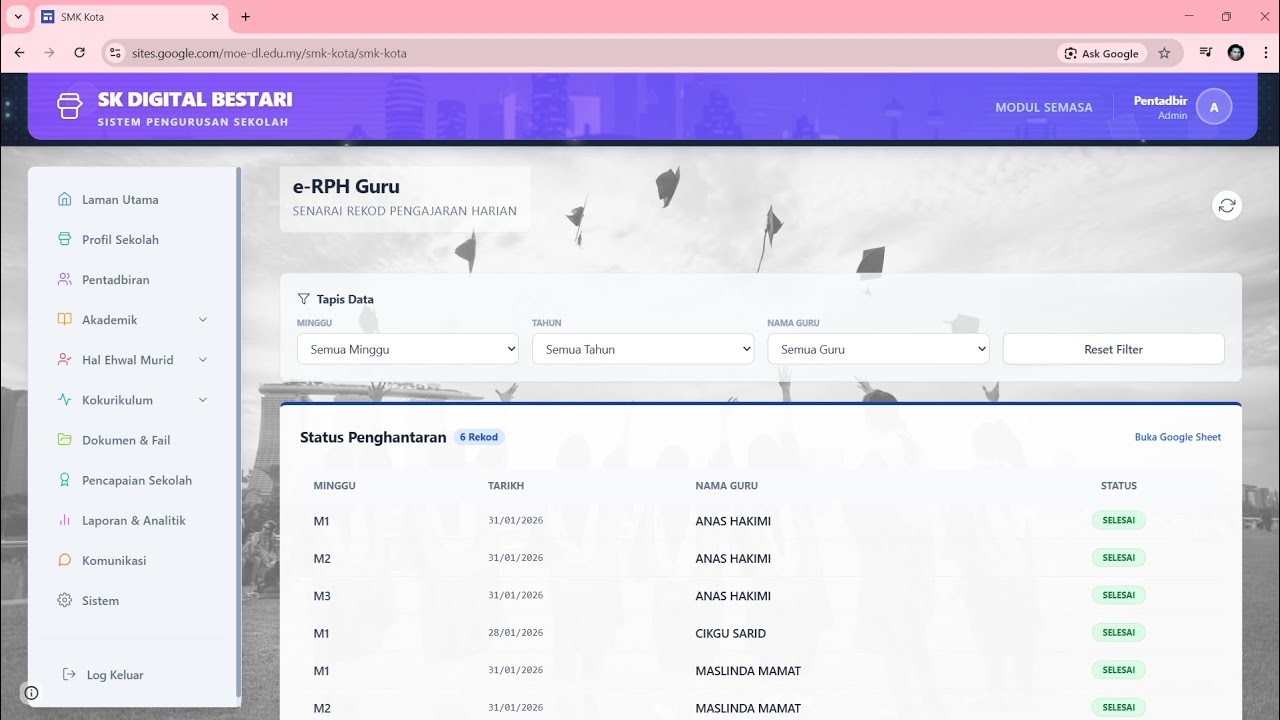Image resolution: width=1280 pixels, height=720 pixels.
Task: Click the Pentadbir avatar circle A
Action: [1214, 107]
